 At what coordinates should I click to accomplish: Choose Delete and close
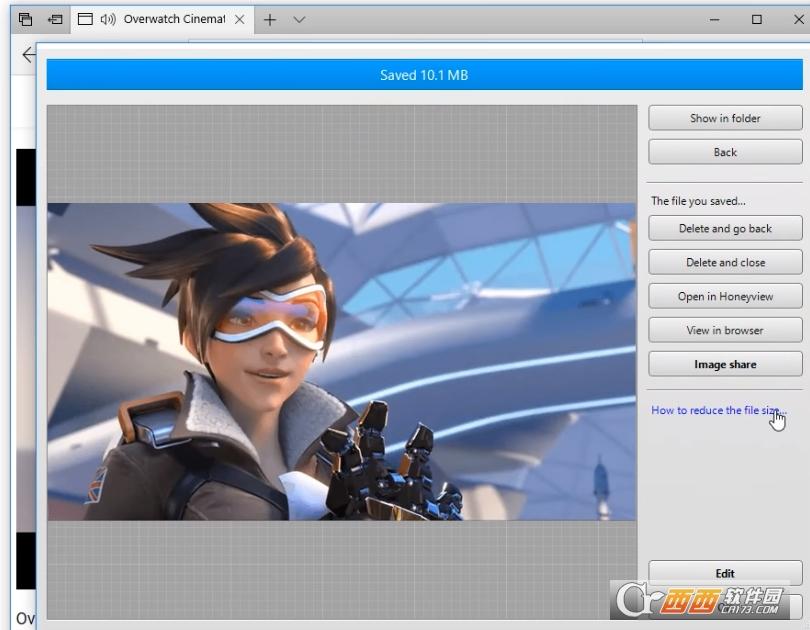point(725,262)
